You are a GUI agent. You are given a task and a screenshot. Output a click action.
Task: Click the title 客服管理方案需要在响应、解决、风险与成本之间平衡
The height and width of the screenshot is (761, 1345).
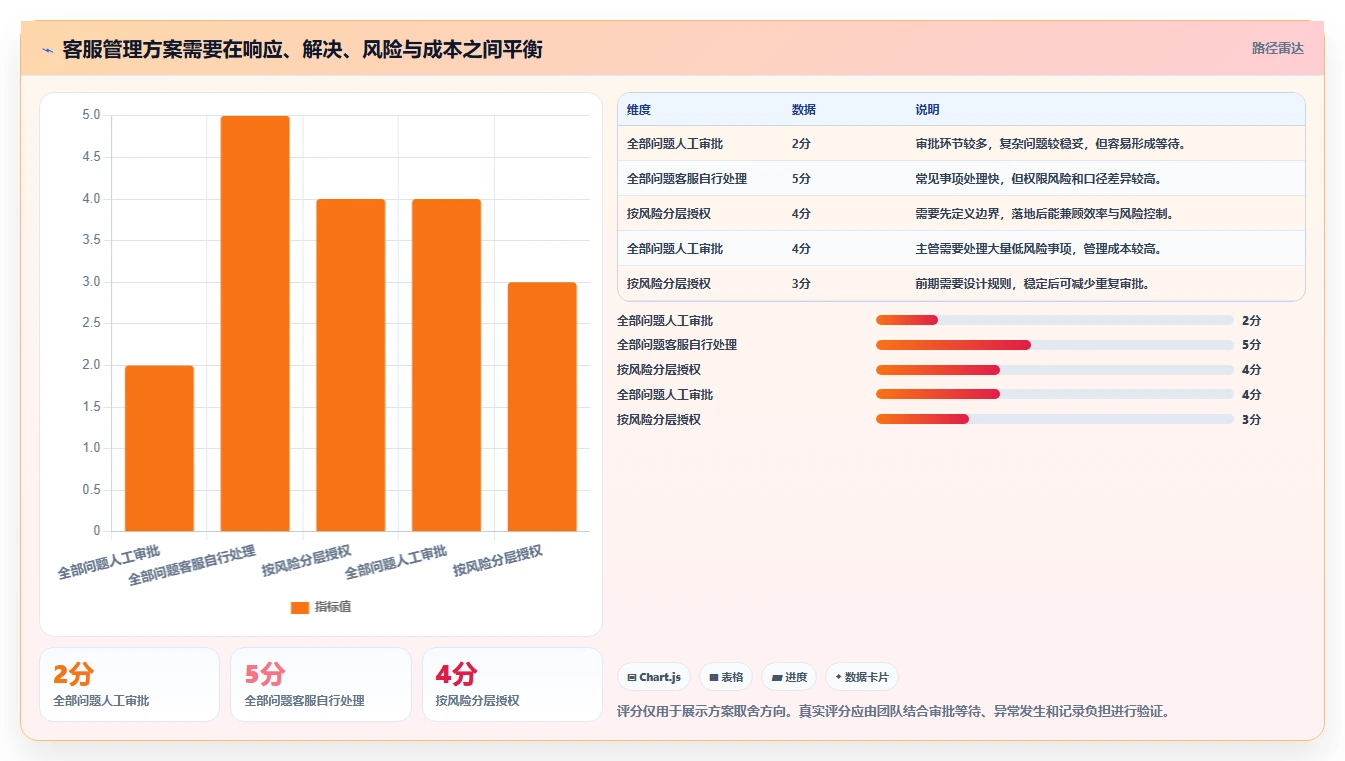pos(302,49)
